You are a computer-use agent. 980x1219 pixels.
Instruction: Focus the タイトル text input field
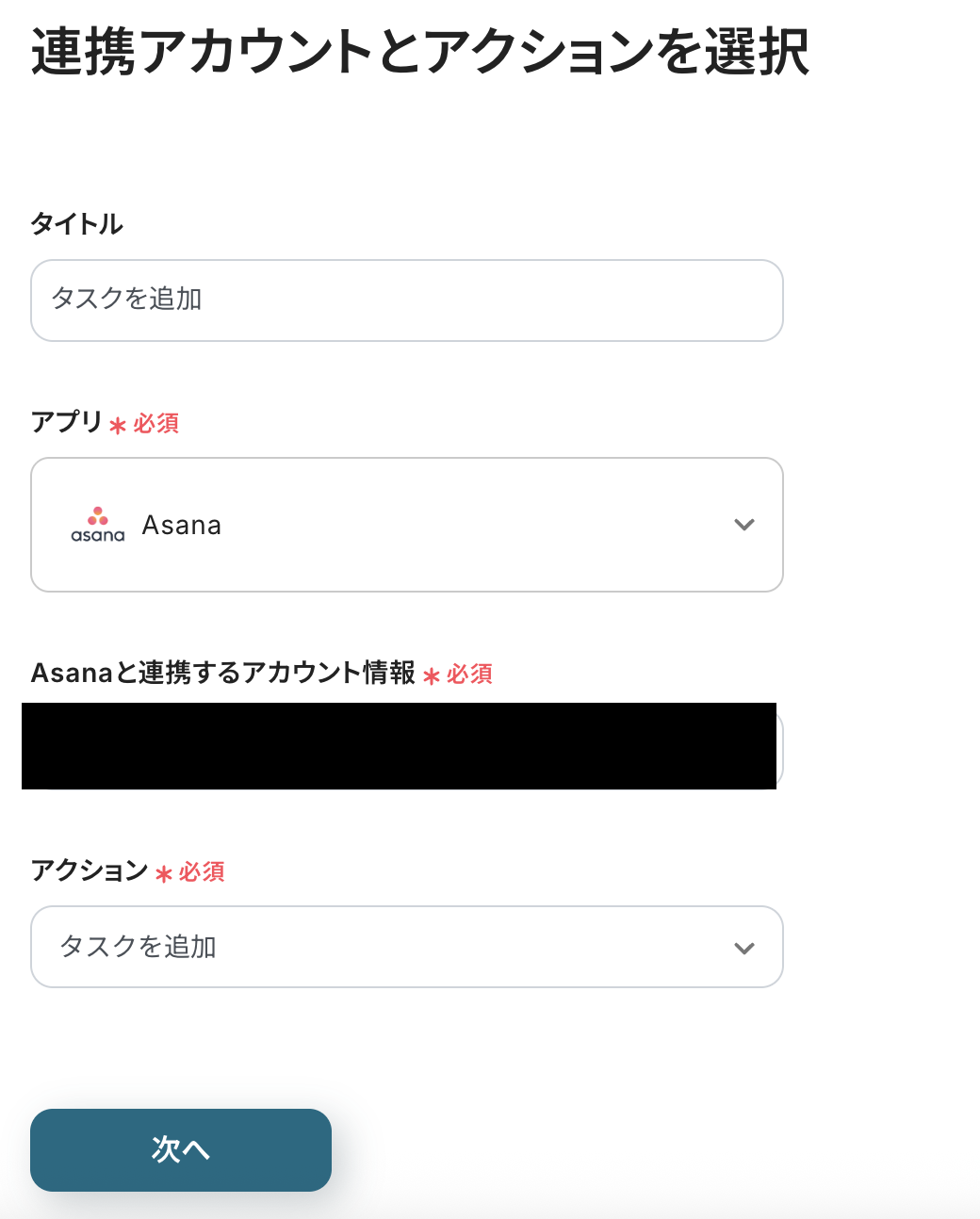pyautogui.click(x=406, y=301)
